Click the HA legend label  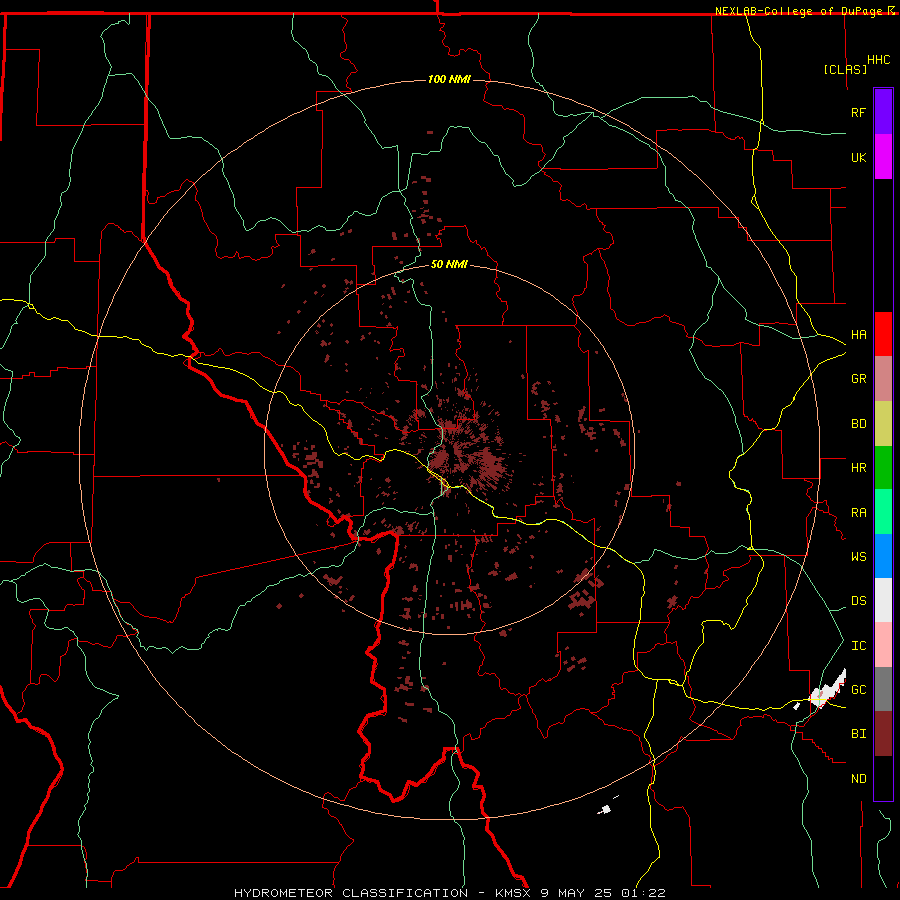(858, 335)
